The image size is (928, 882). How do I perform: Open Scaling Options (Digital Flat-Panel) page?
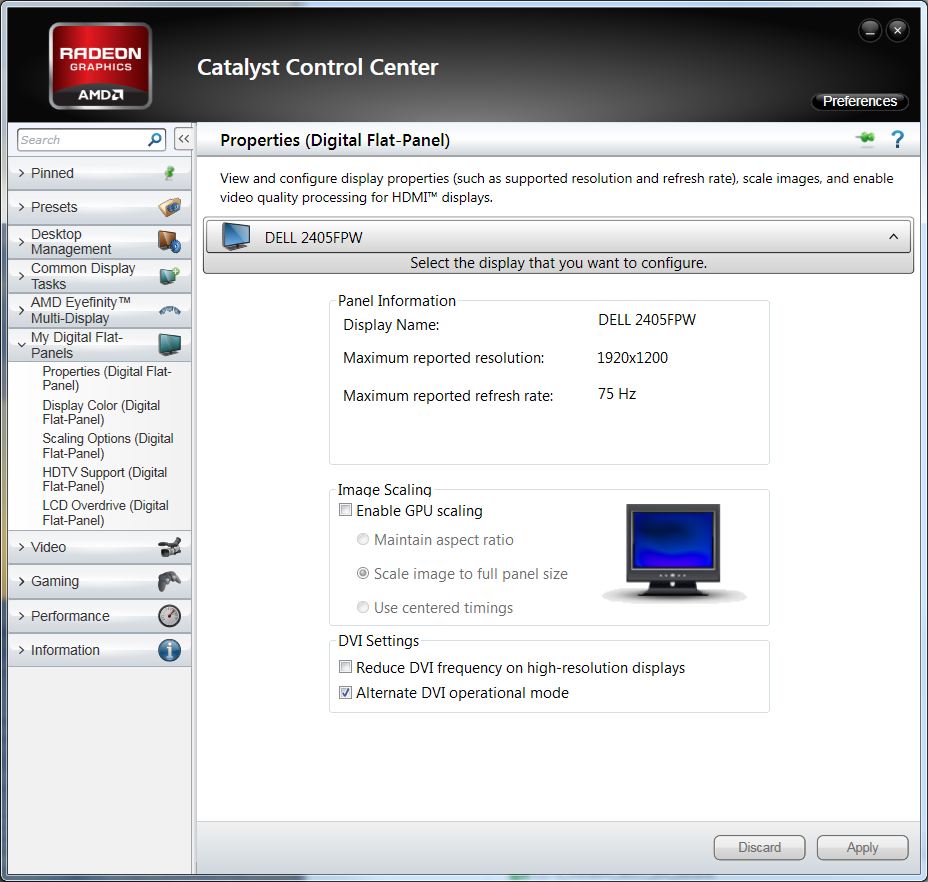point(108,446)
